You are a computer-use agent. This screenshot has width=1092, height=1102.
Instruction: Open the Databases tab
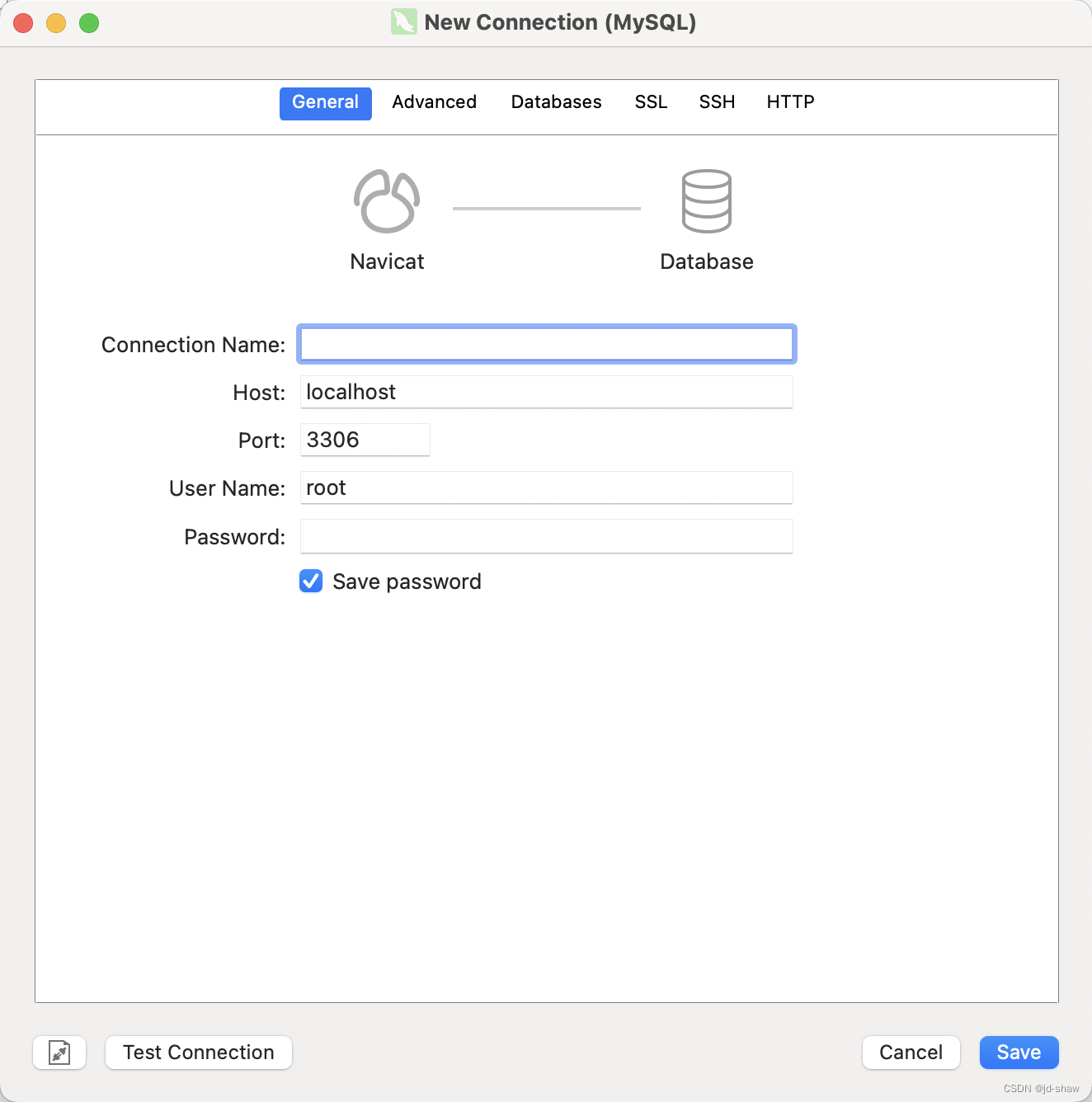557,102
